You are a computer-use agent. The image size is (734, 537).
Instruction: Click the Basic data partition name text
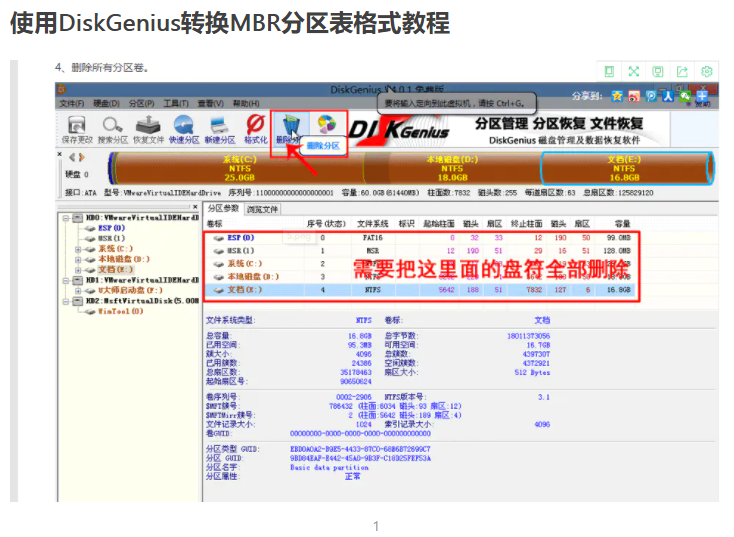click(329, 468)
